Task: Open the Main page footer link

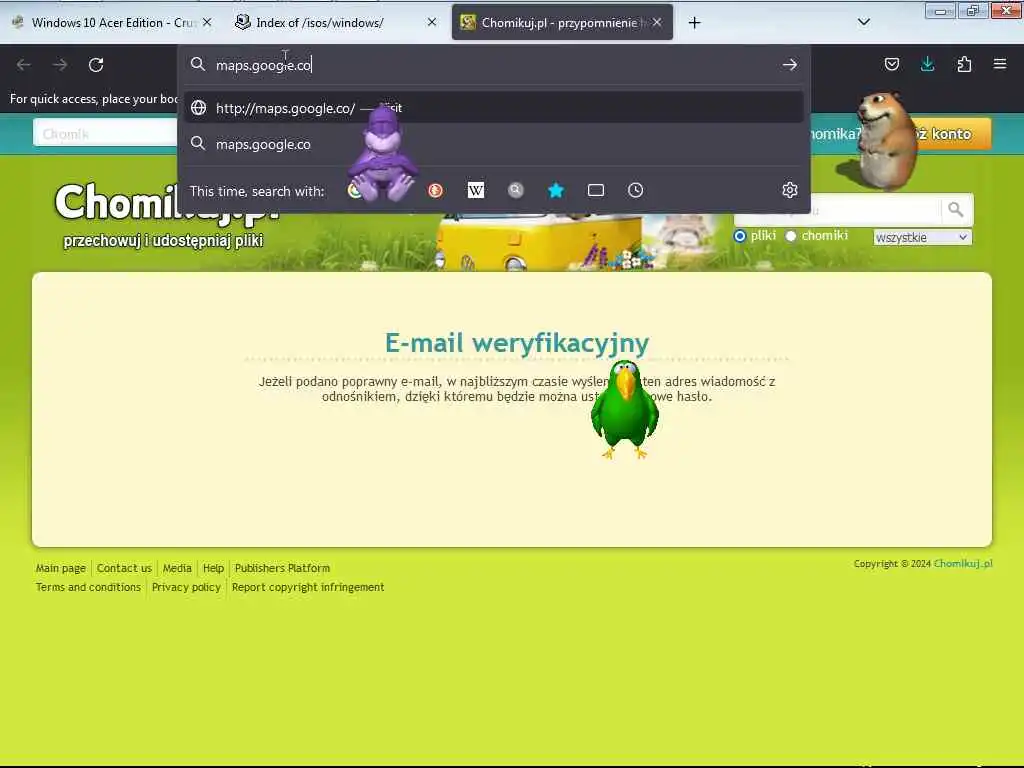Action: (x=61, y=568)
